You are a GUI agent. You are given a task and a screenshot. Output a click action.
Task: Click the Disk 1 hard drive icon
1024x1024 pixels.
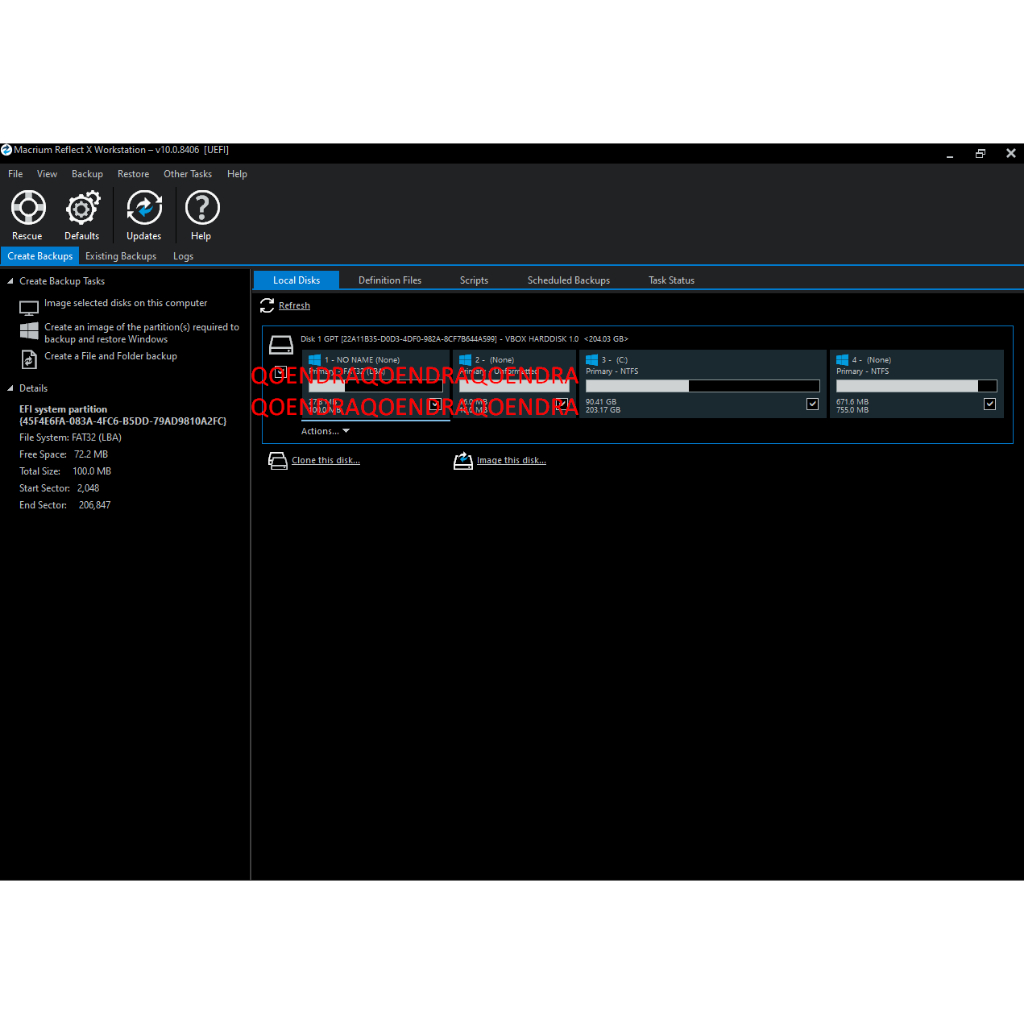click(281, 346)
